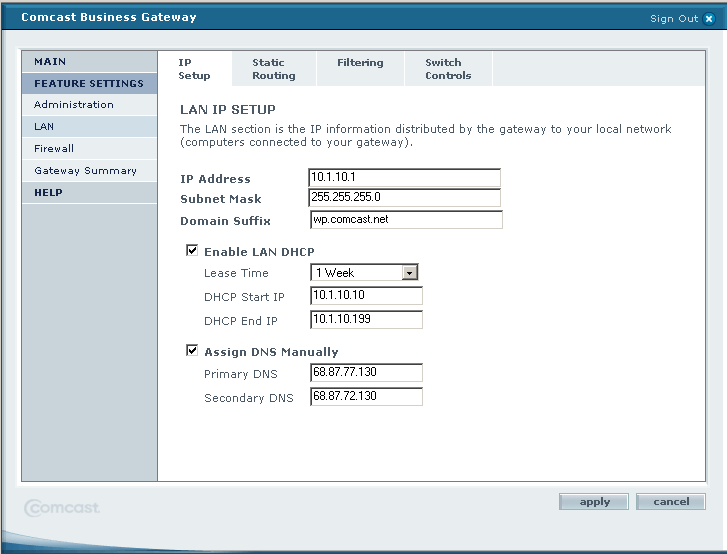Switch to the IP Setup tab
This screenshot has height=554, width=727.
click(195, 69)
